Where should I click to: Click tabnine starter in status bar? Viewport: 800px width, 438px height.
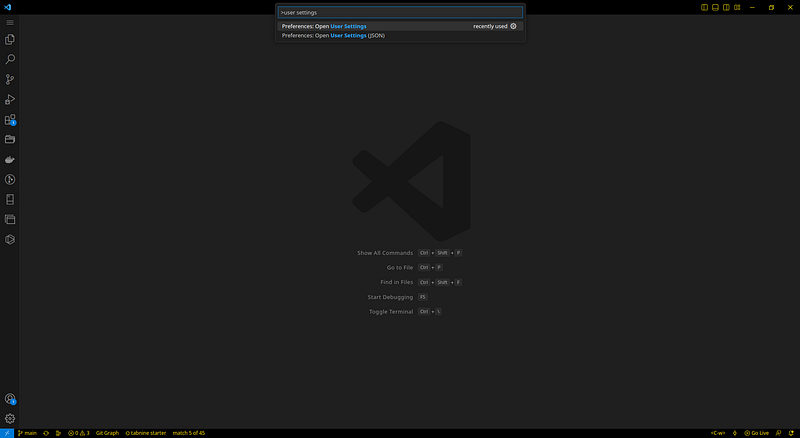[145, 433]
